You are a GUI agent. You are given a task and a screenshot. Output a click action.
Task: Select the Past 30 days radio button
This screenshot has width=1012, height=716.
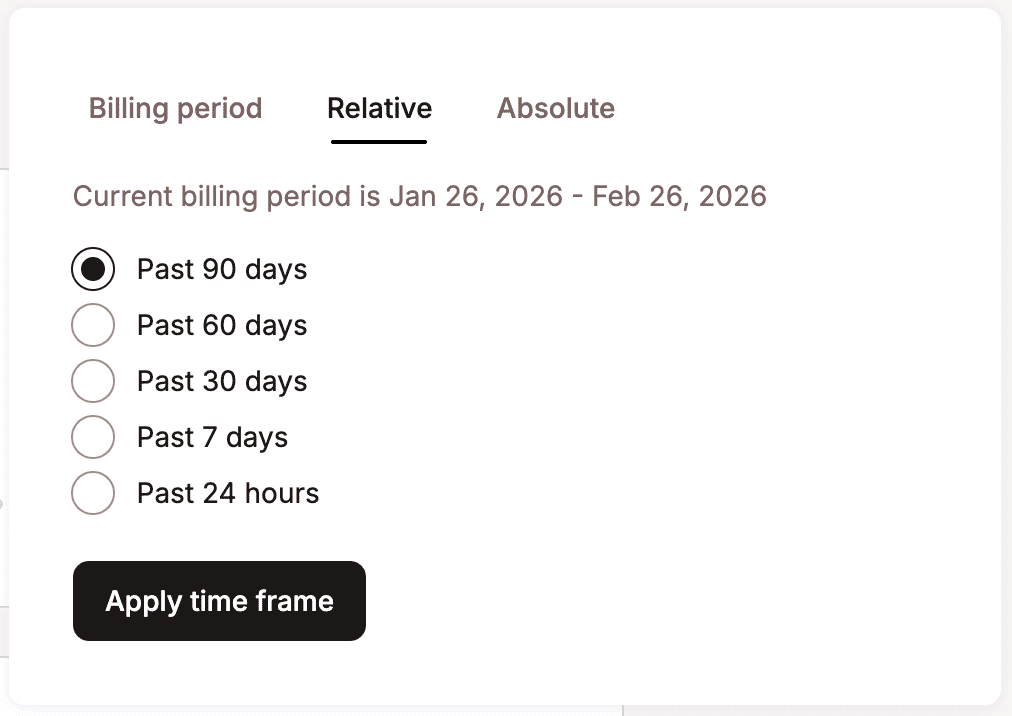pyautogui.click(x=93, y=381)
